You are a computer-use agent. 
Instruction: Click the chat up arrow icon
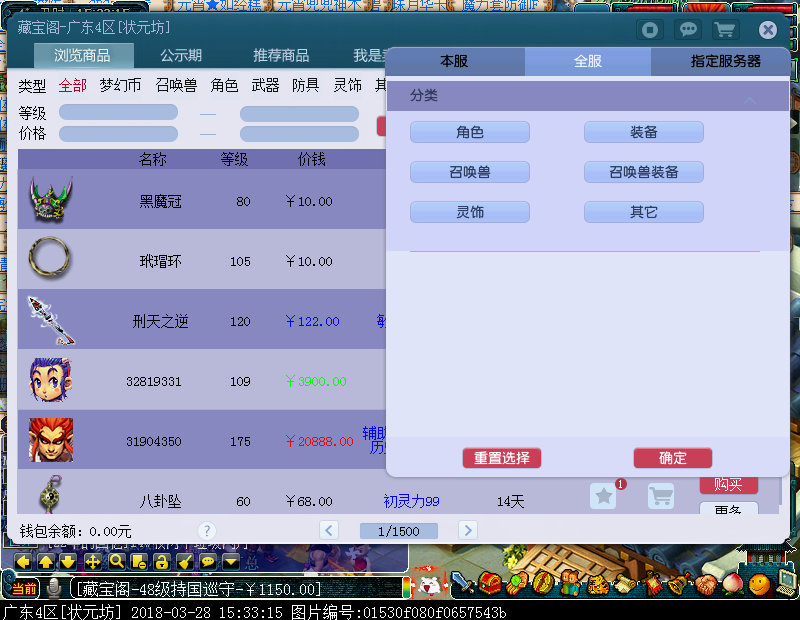tap(46, 562)
